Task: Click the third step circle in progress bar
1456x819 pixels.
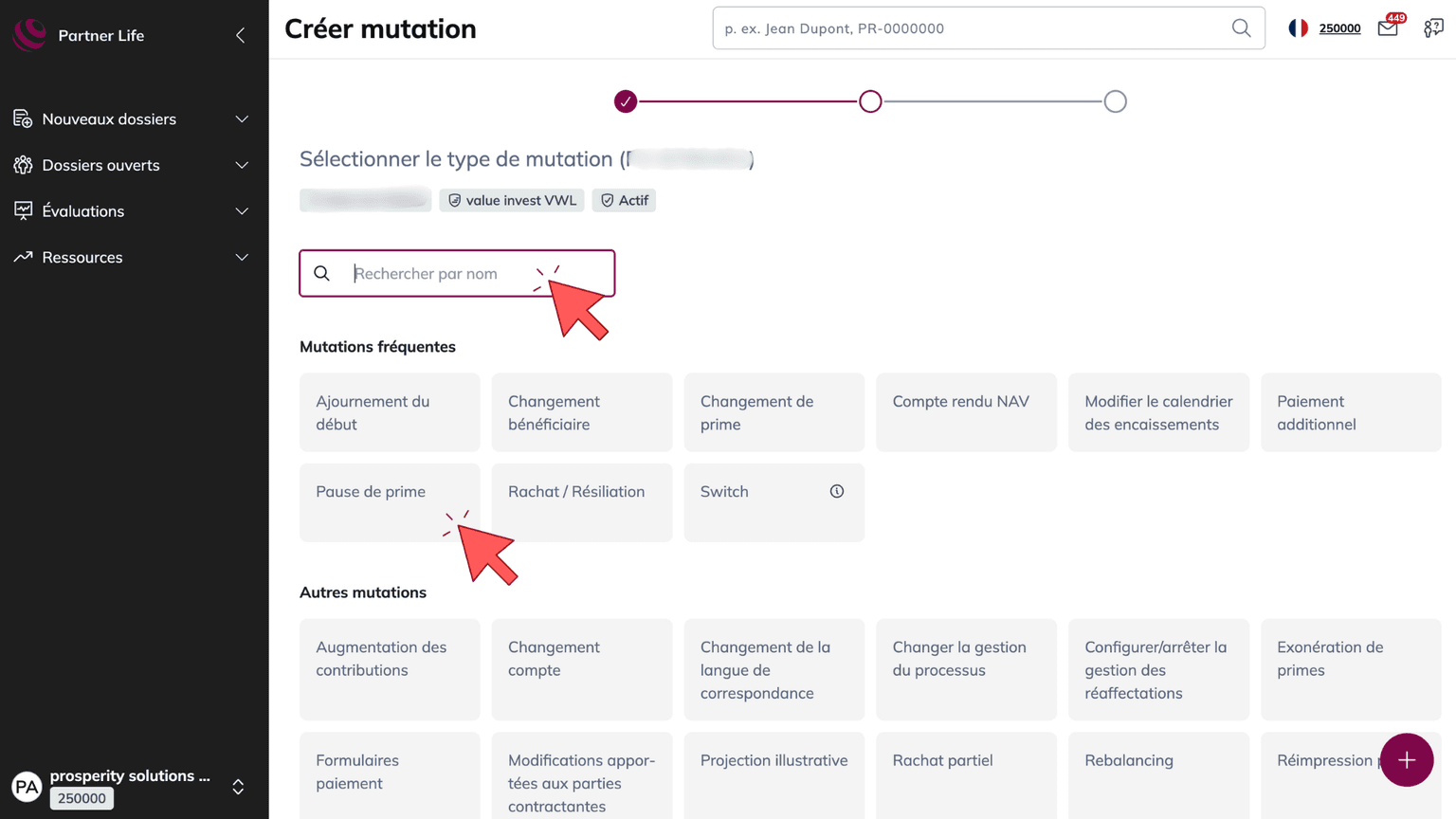Action: (x=1115, y=101)
